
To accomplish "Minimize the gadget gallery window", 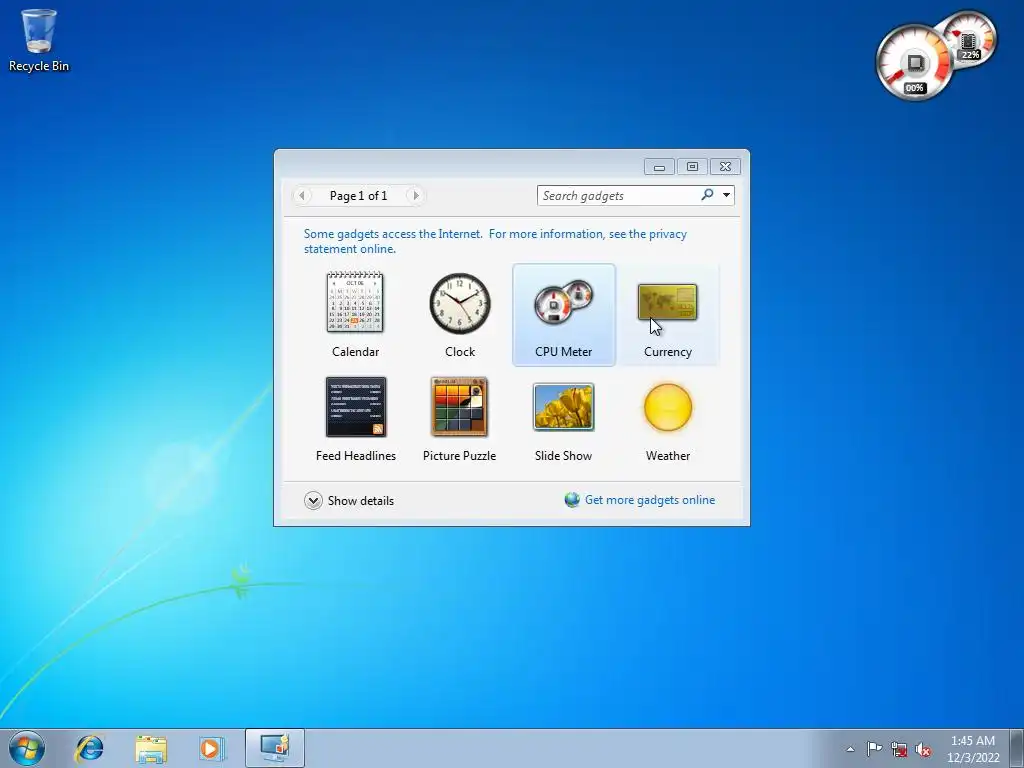I will (660, 167).
